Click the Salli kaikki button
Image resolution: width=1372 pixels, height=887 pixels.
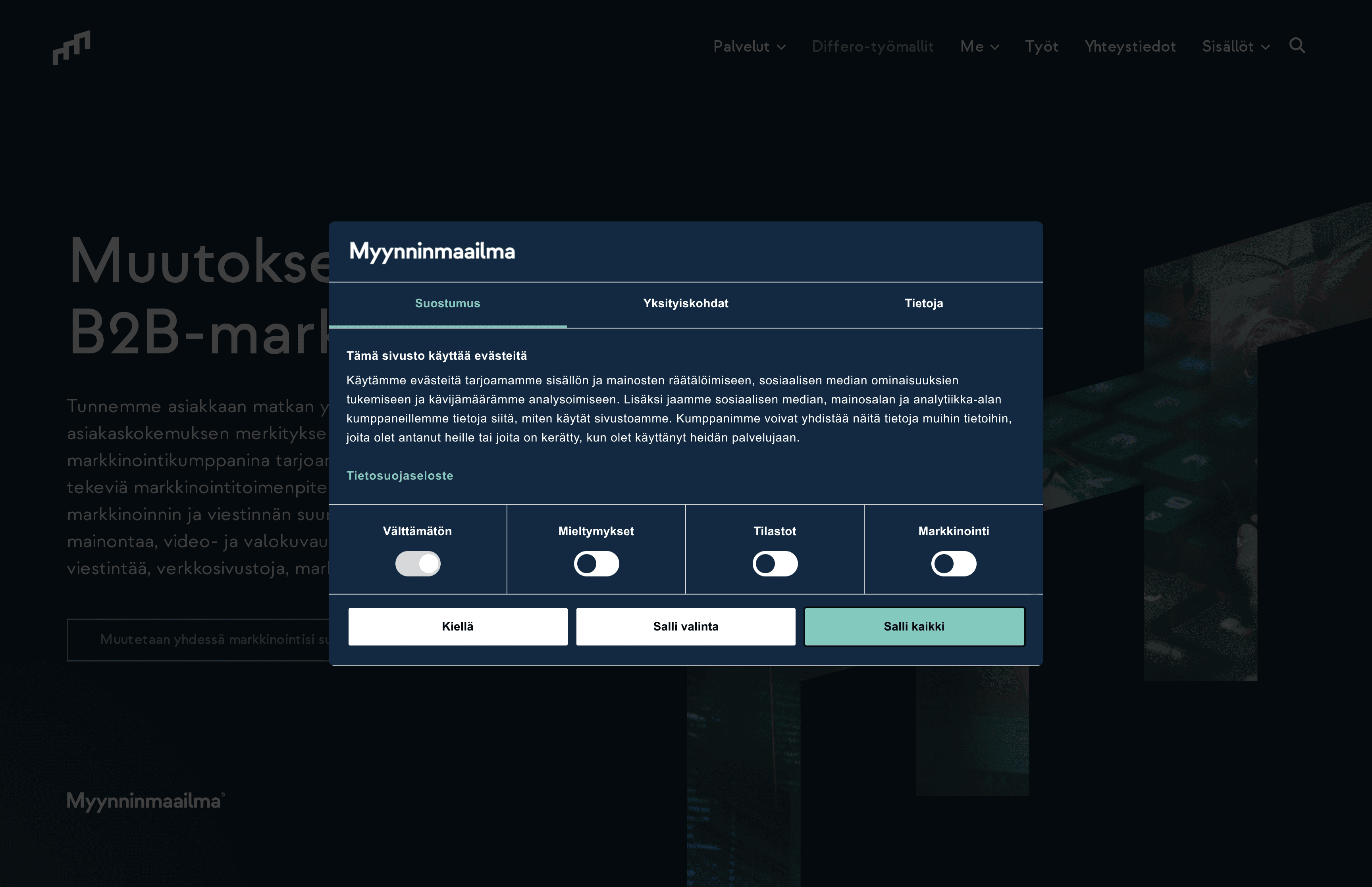pos(914,626)
